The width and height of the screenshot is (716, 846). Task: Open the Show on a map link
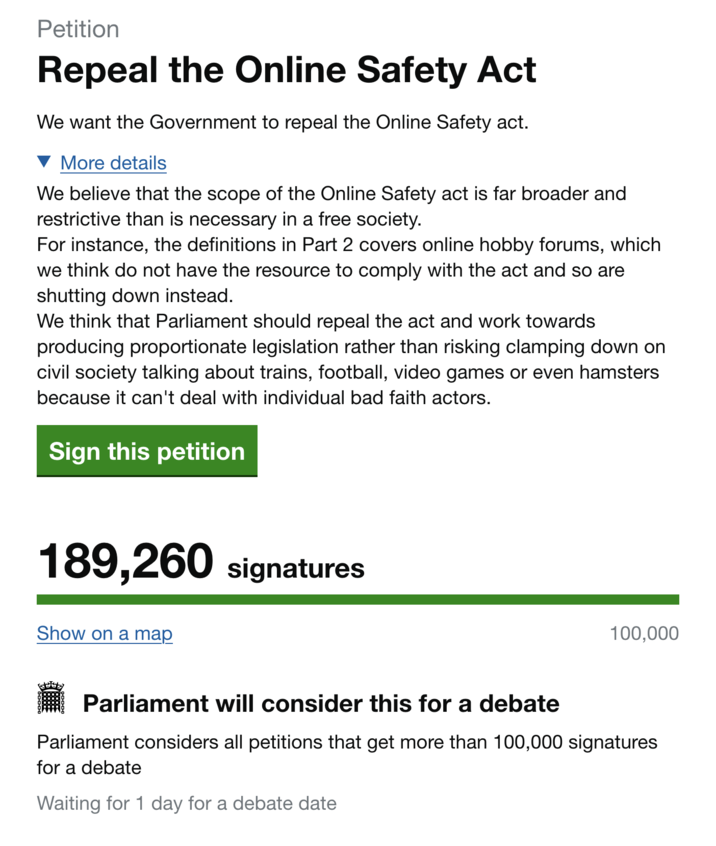click(x=104, y=634)
